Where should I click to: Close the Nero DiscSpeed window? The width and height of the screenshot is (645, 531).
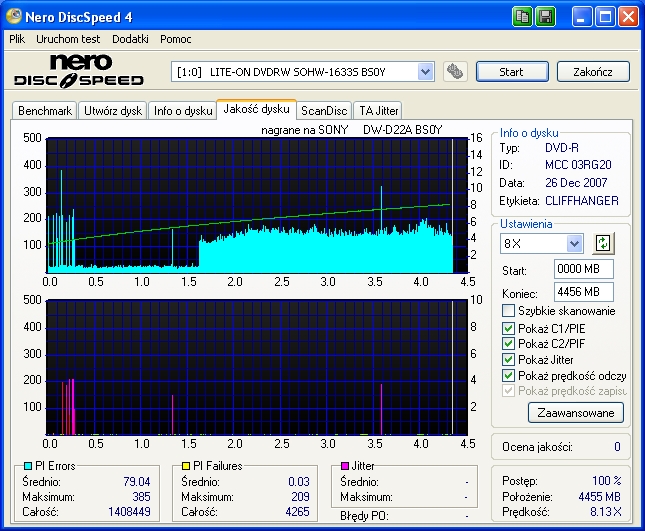click(628, 17)
